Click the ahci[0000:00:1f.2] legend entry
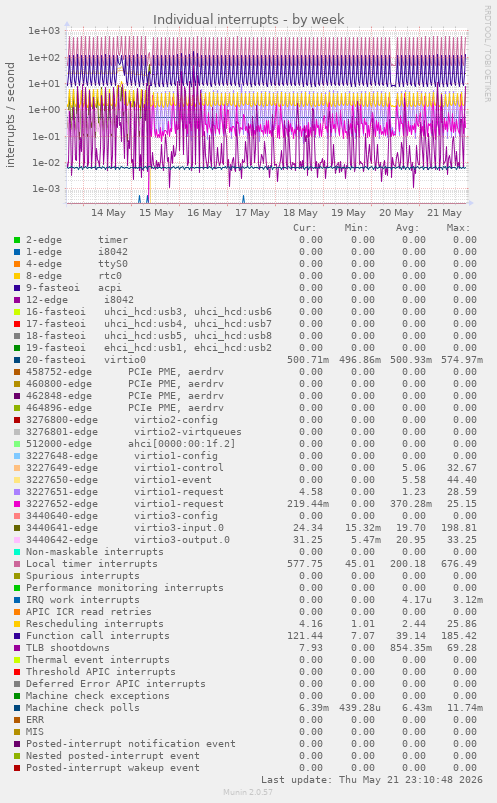Screen dimensions: 497x803 click(x=182, y=443)
